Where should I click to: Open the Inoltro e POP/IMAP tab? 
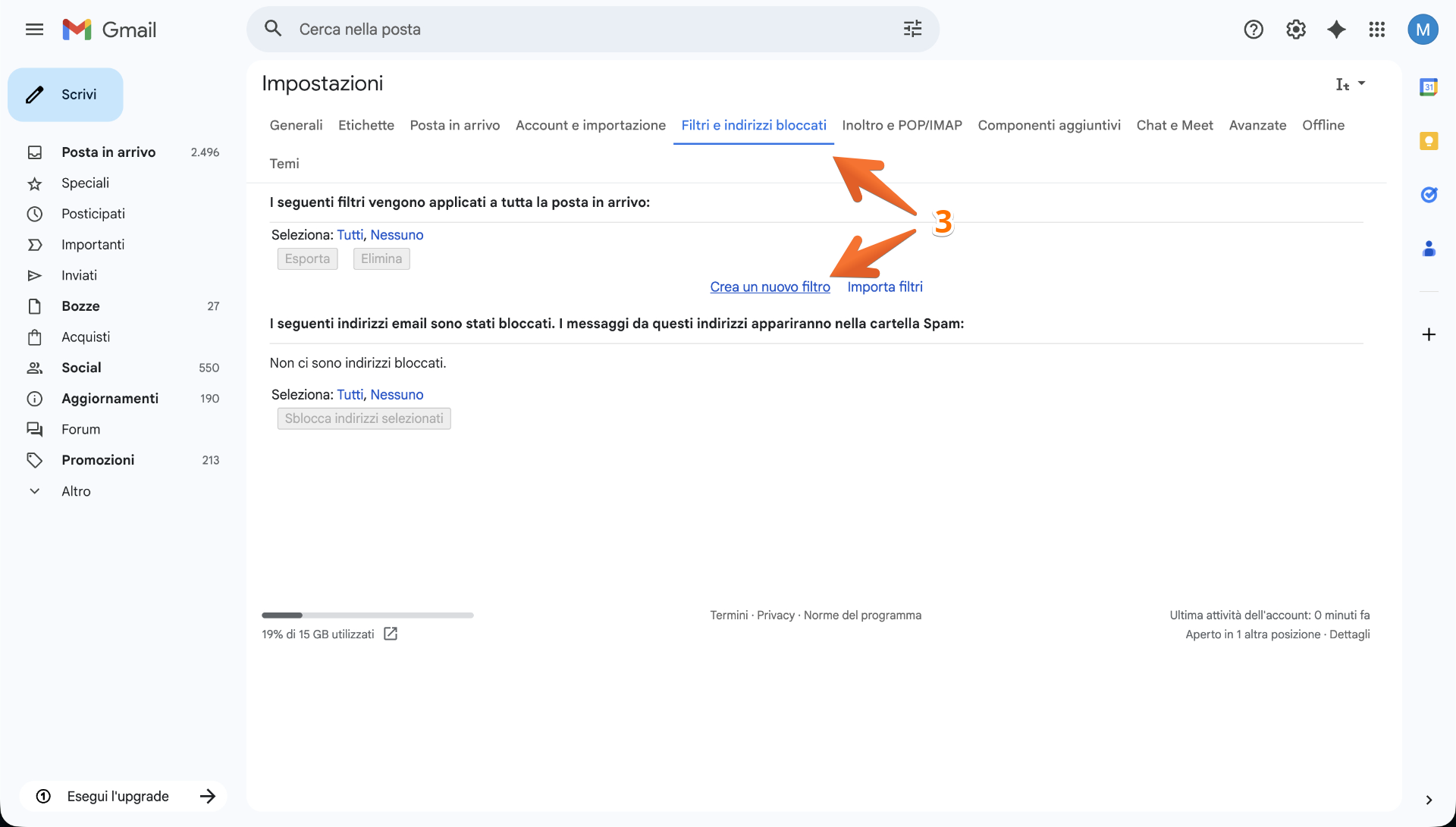[x=902, y=125]
